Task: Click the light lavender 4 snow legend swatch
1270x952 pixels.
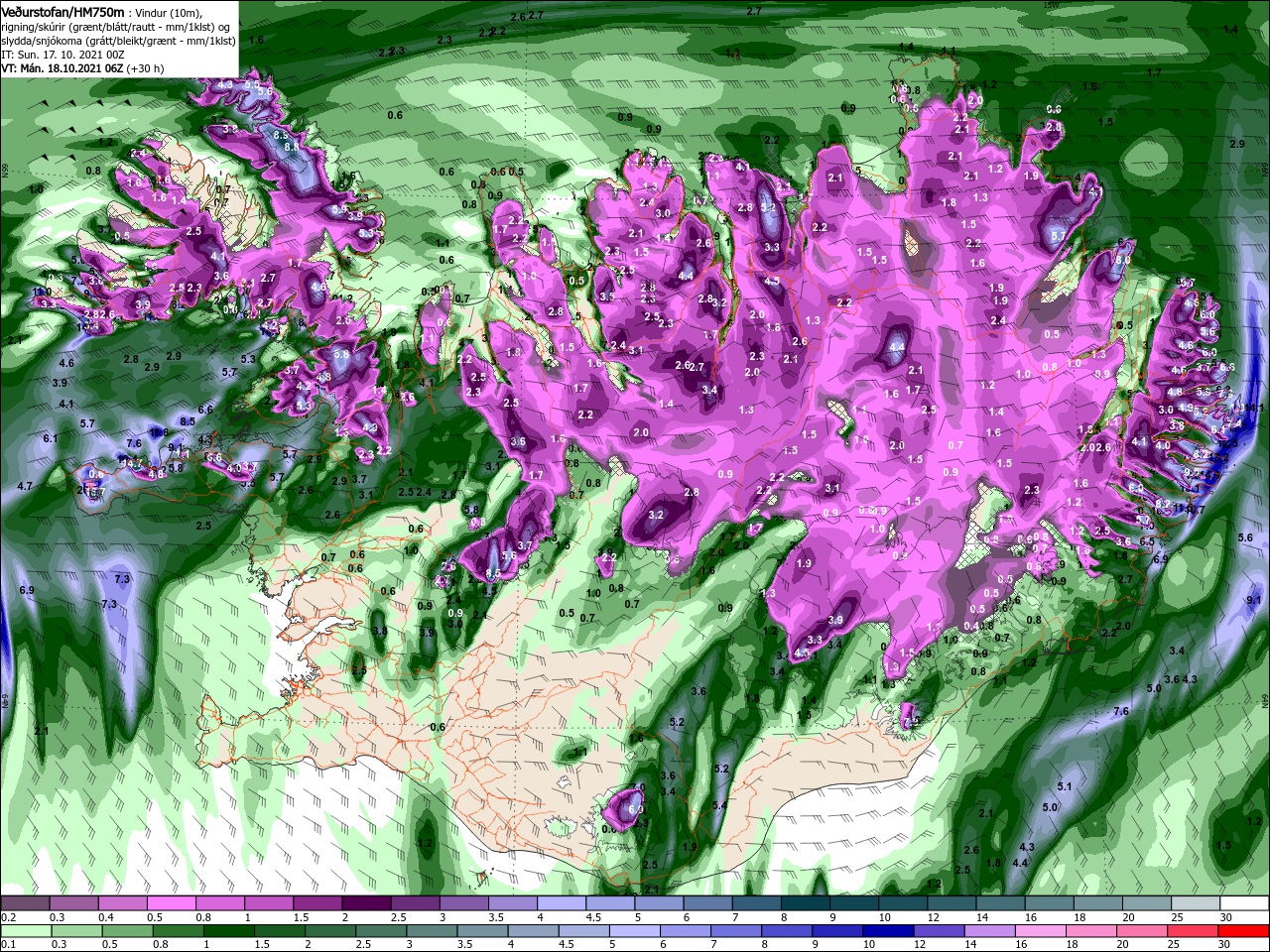Action: click(x=562, y=903)
